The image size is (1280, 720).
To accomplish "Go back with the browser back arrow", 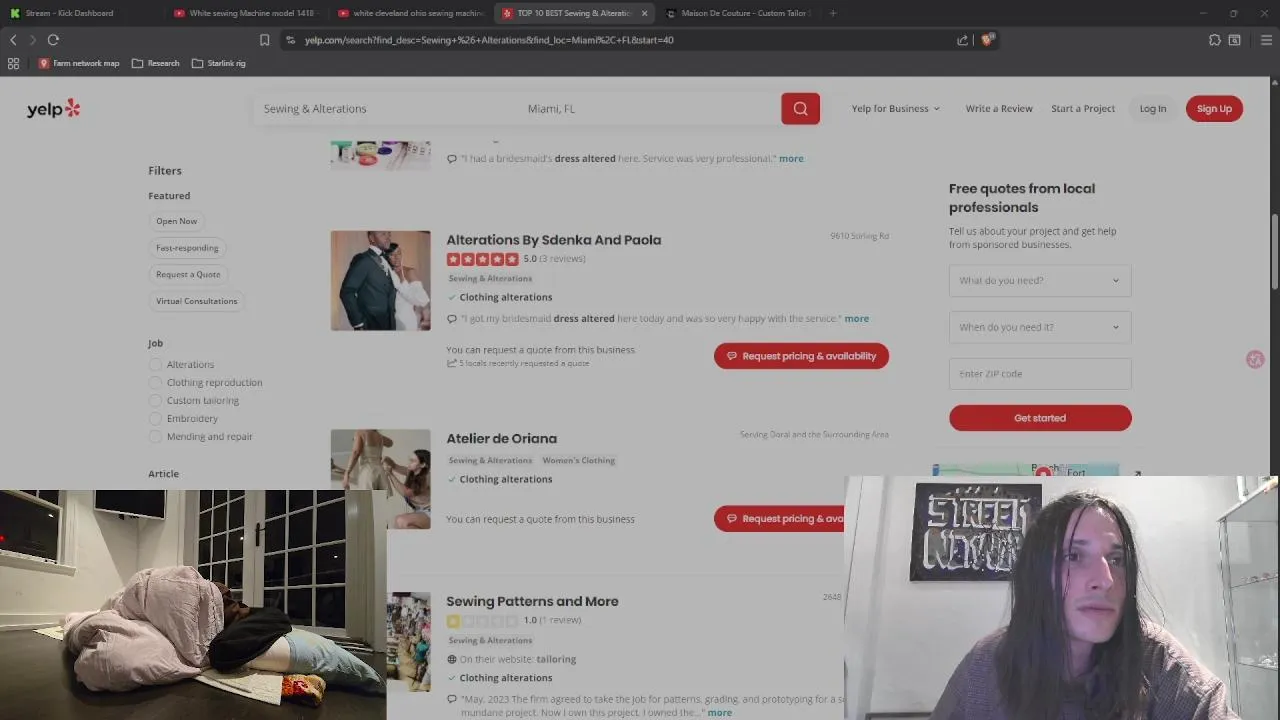I will tap(13, 40).
